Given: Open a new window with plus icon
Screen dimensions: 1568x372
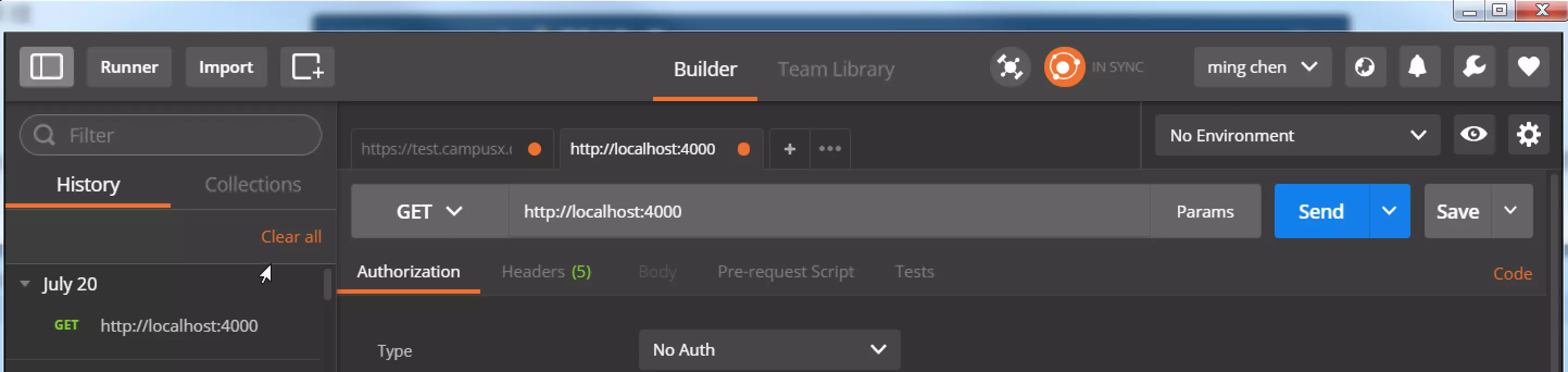Looking at the screenshot, I should coord(307,67).
